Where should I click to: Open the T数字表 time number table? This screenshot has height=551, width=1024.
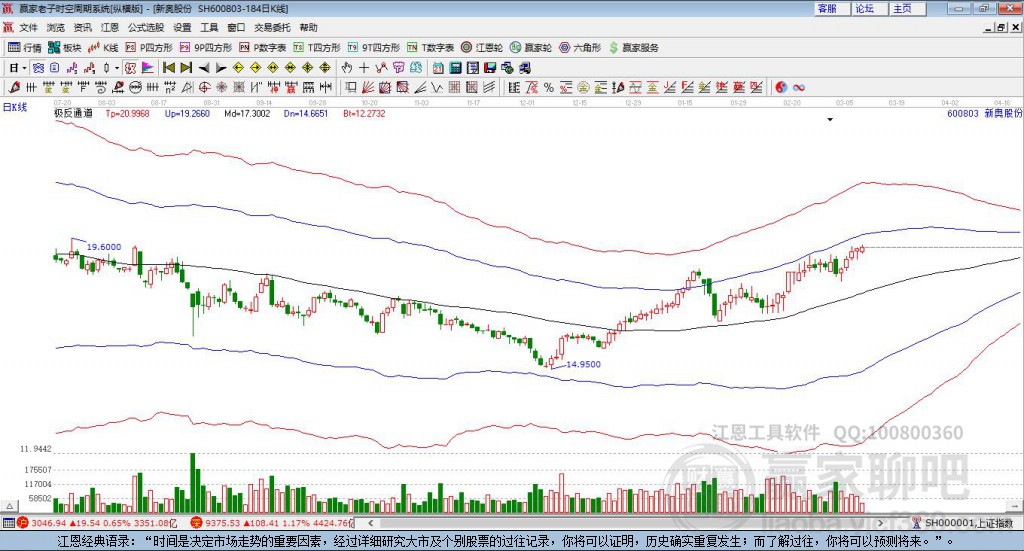(430, 48)
